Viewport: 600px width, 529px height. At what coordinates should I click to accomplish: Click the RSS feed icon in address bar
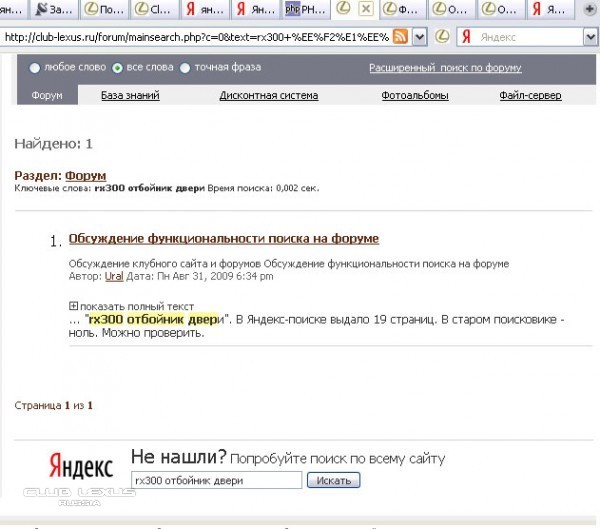400,36
